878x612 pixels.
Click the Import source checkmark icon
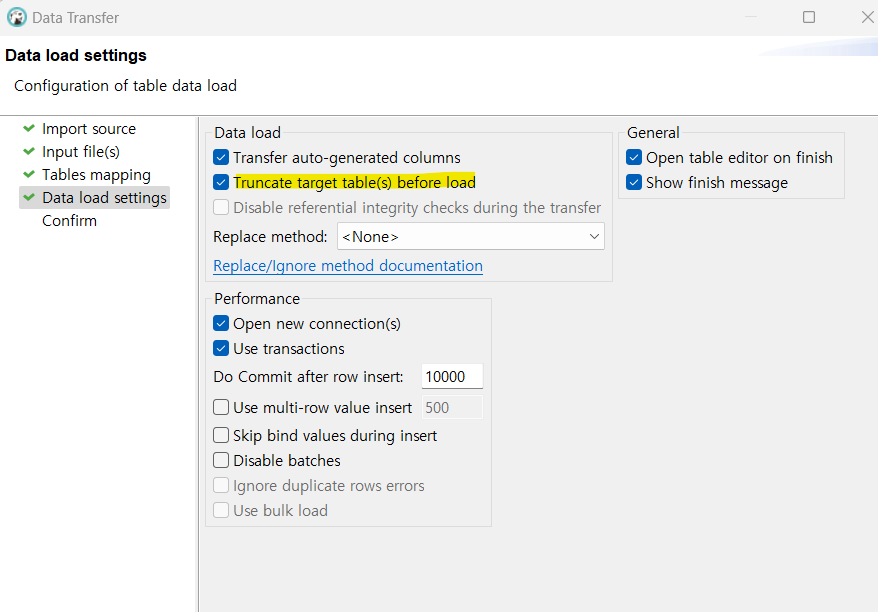(29, 129)
